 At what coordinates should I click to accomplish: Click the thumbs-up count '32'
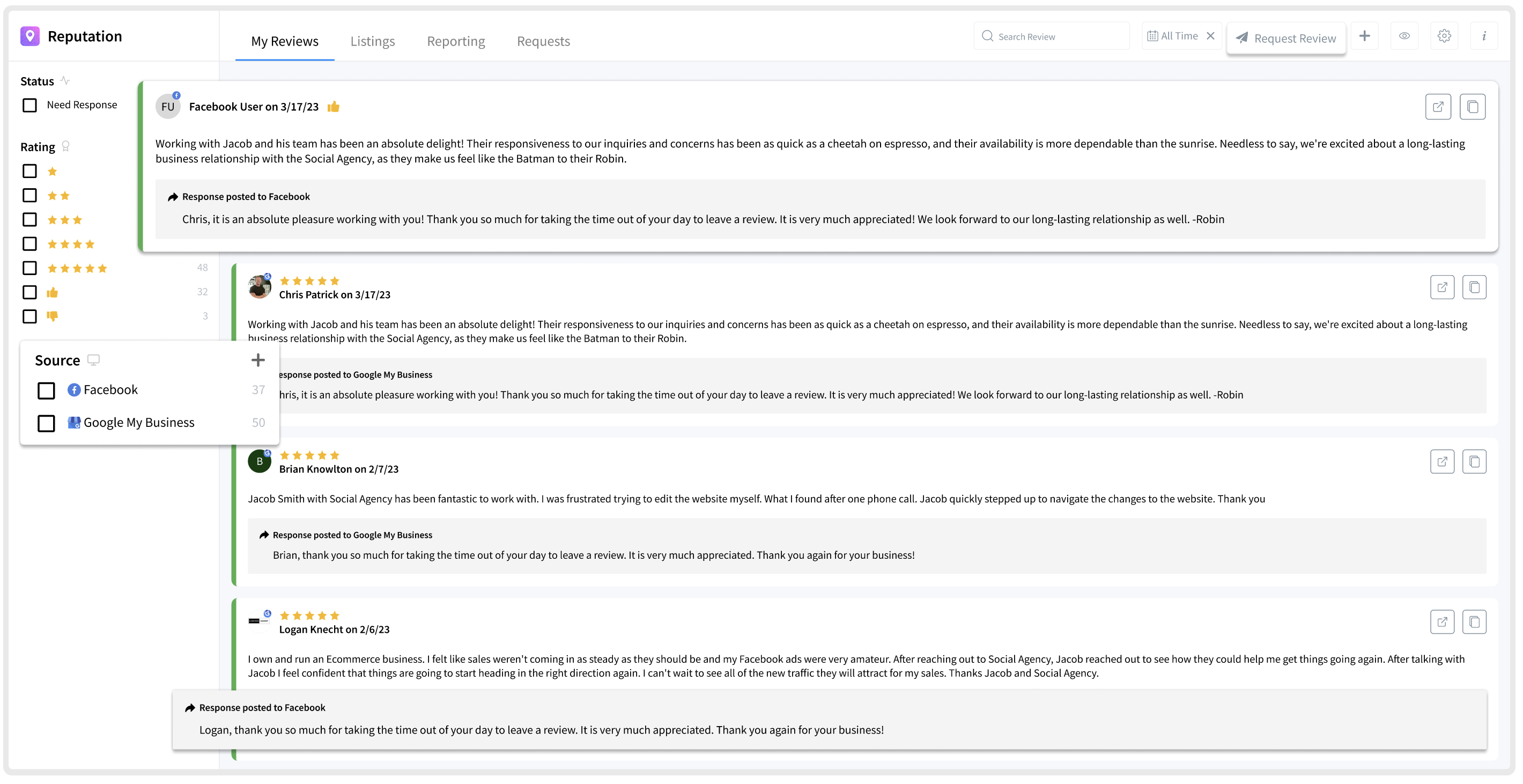coord(202,292)
